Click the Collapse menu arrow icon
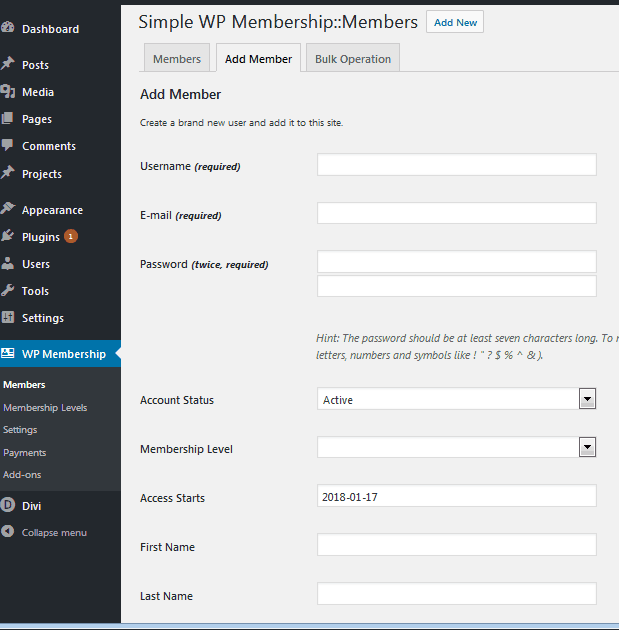This screenshot has height=630, width=619. pyautogui.click(x=8, y=531)
